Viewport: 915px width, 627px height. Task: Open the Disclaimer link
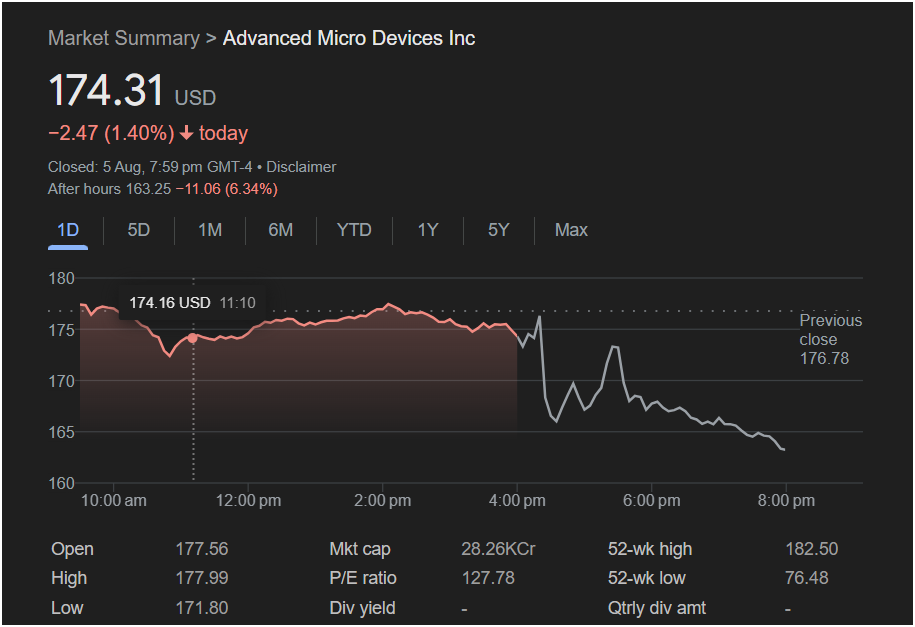click(301, 167)
